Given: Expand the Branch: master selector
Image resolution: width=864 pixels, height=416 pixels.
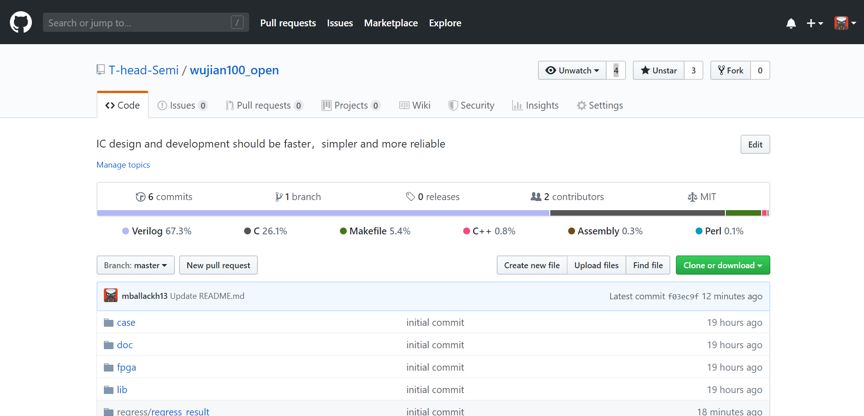Looking at the screenshot, I should coord(136,265).
